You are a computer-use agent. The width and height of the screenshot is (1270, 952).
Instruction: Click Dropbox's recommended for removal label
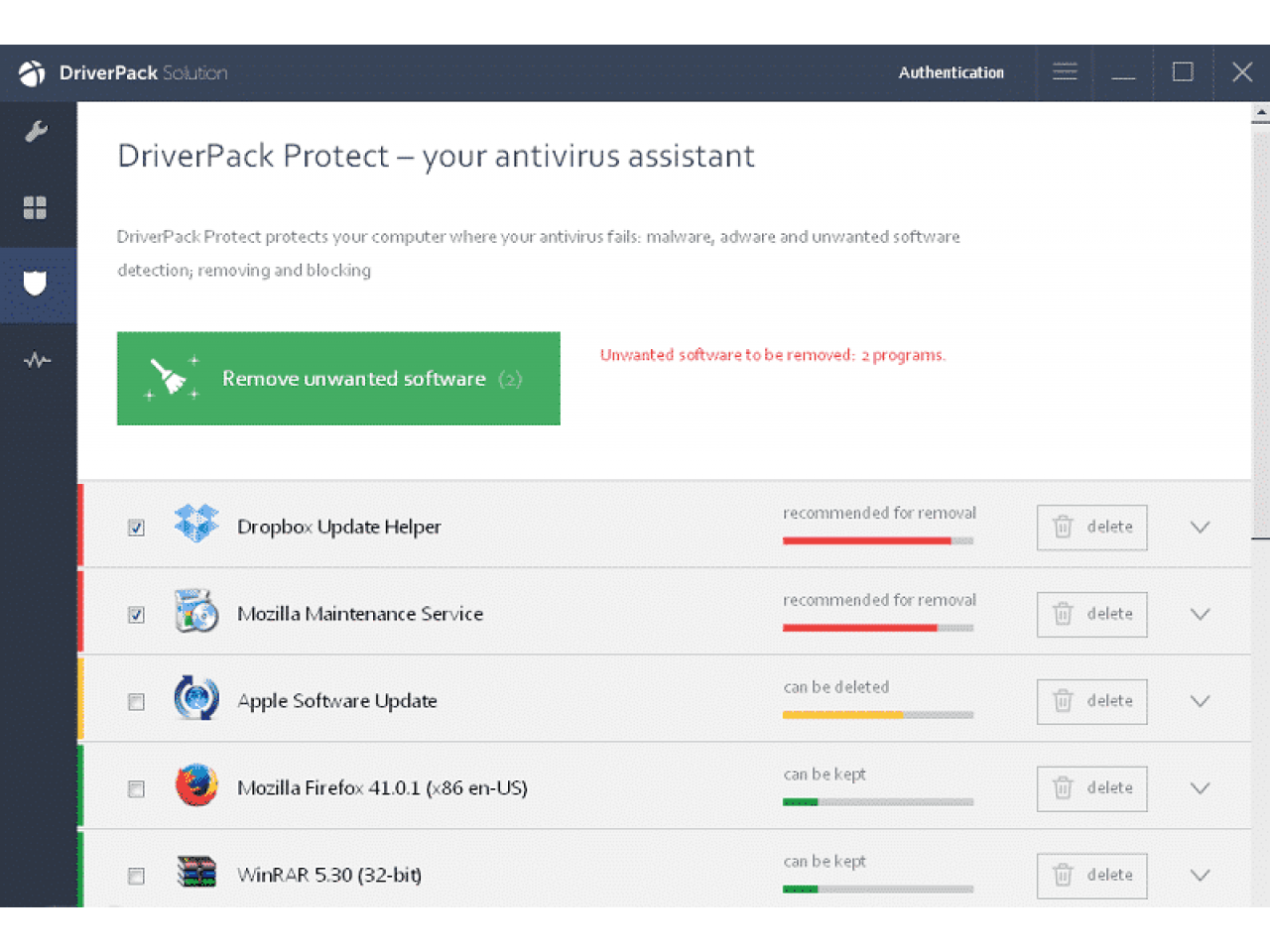(x=879, y=513)
